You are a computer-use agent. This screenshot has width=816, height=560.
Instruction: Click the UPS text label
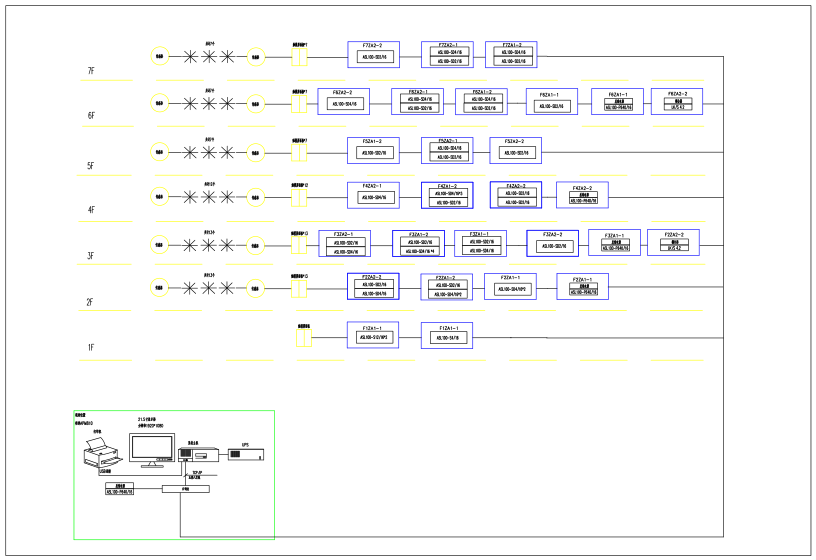click(246, 445)
